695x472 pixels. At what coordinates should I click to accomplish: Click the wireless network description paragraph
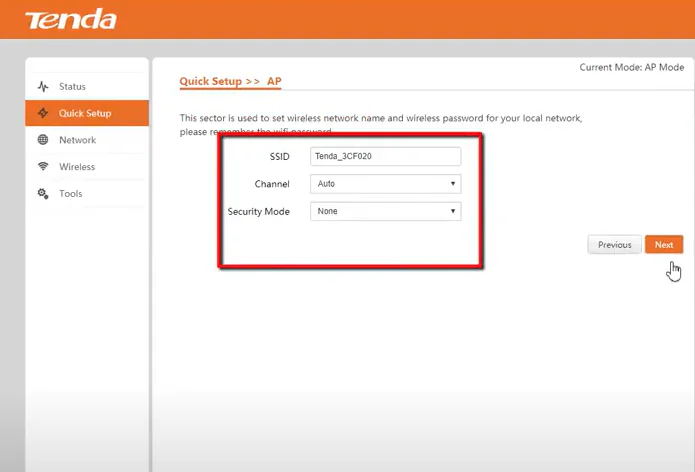click(381, 125)
